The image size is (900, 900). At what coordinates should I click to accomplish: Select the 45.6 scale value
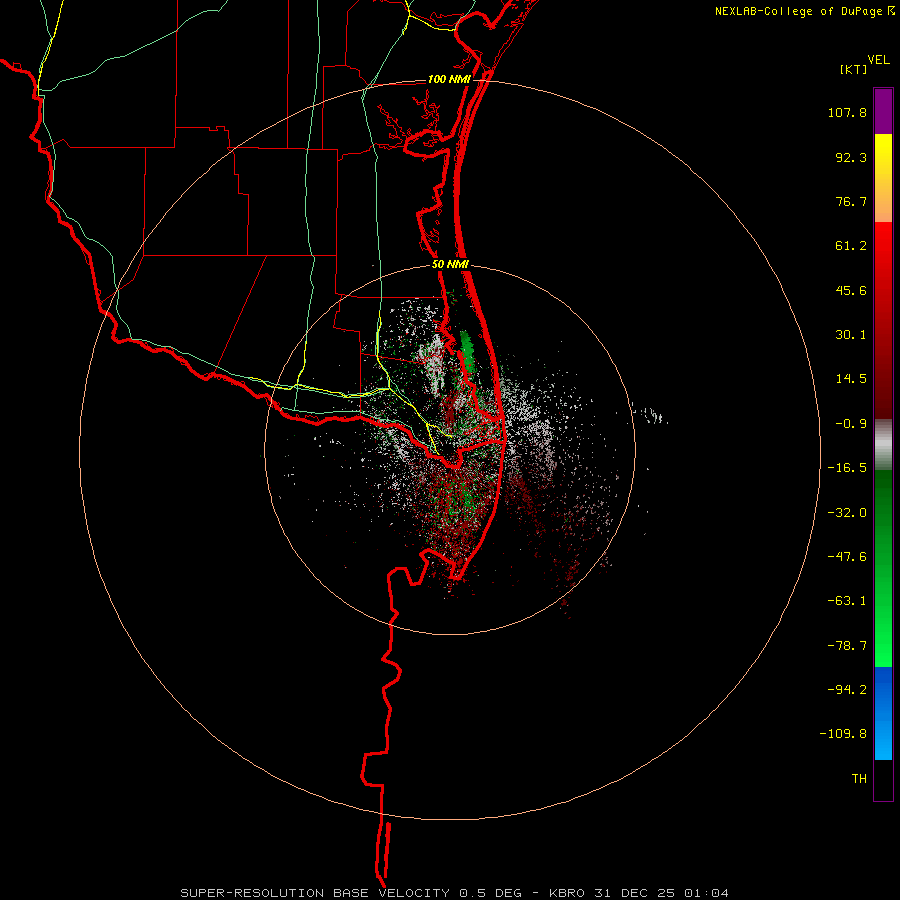(x=851, y=290)
